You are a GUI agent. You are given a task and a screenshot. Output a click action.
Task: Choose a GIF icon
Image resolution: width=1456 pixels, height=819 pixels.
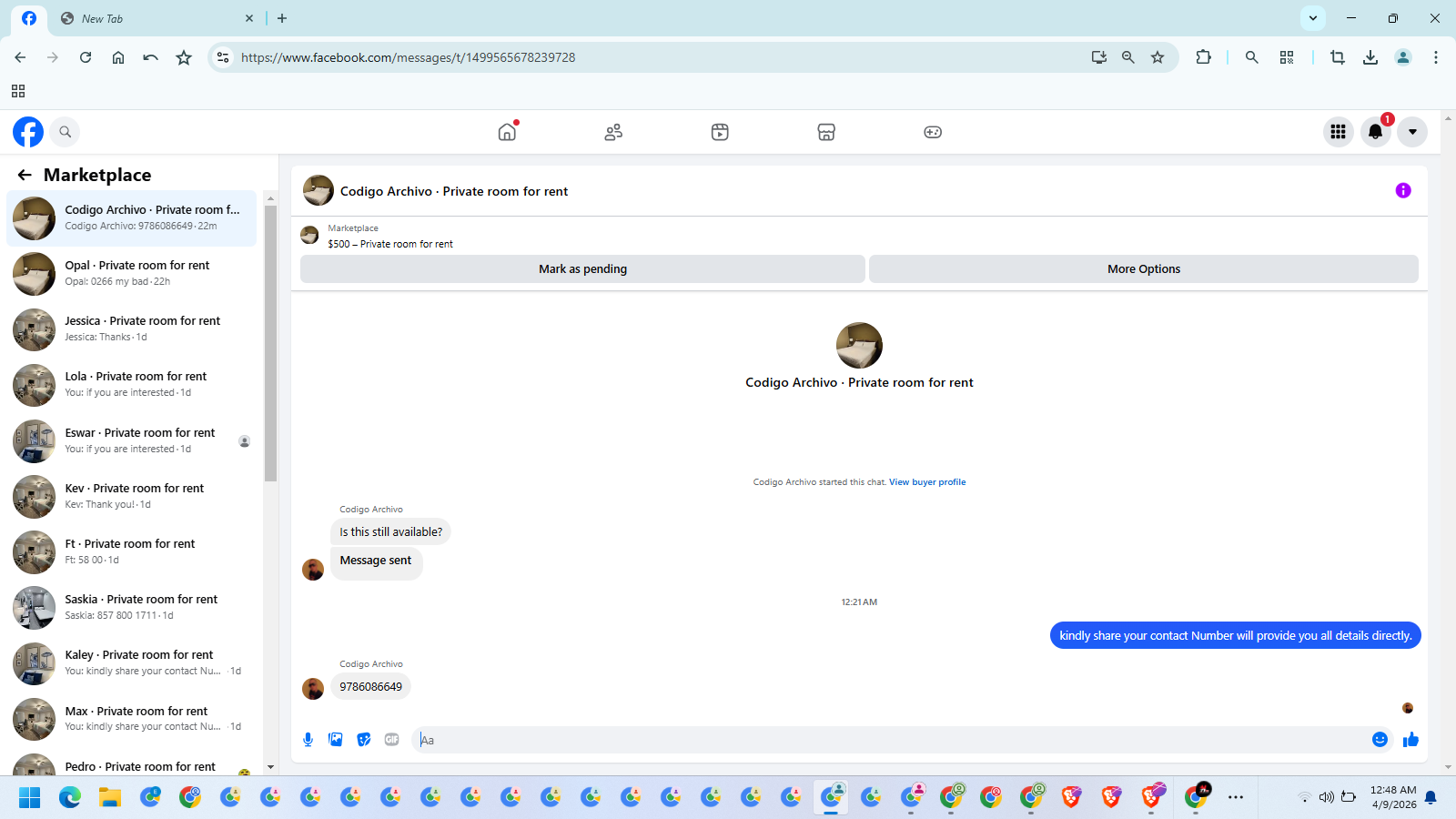pyautogui.click(x=392, y=740)
